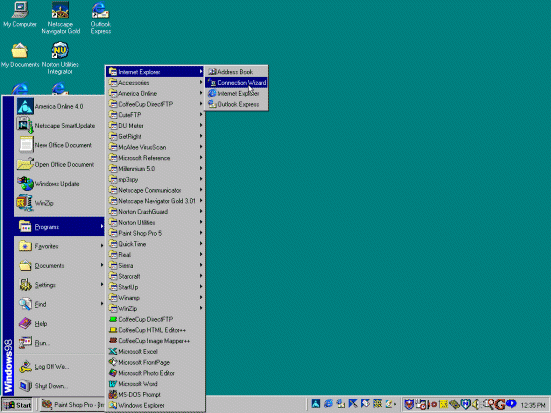The width and height of the screenshot is (551, 413).
Task: Choose New Office Document
Action: click(59, 145)
